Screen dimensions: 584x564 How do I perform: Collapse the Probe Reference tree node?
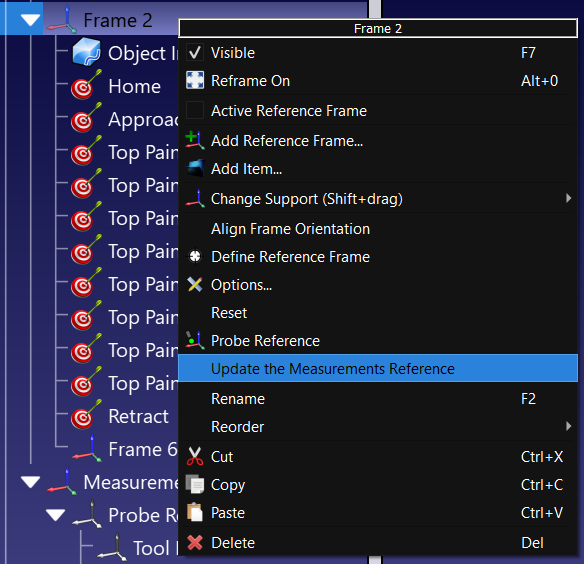pyautogui.click(x=55, y=515)
